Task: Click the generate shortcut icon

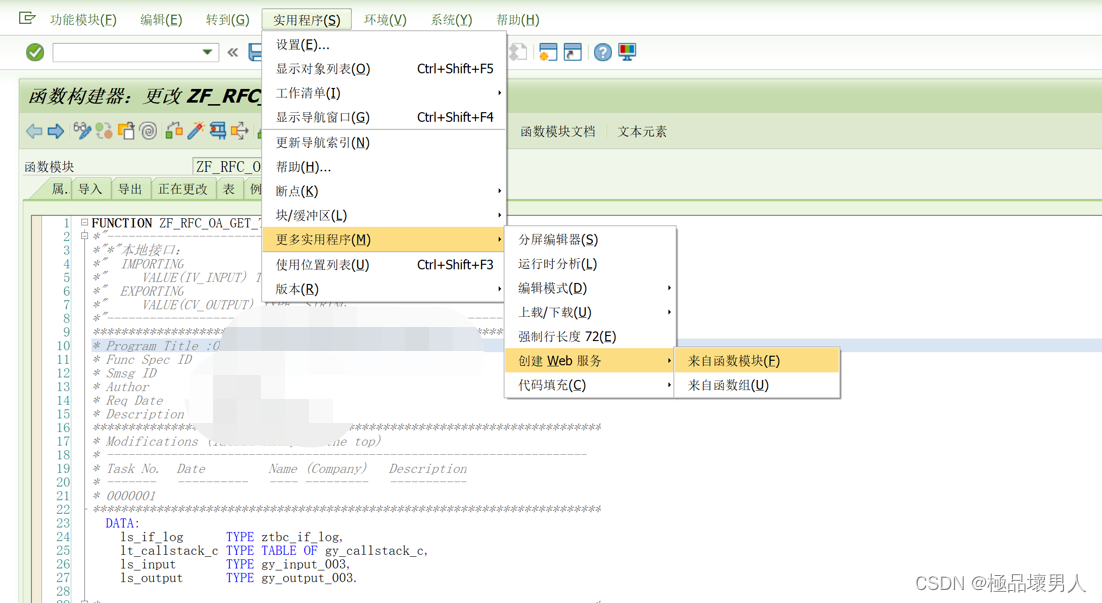Action: pyautogui.click(x=572, y=53)
